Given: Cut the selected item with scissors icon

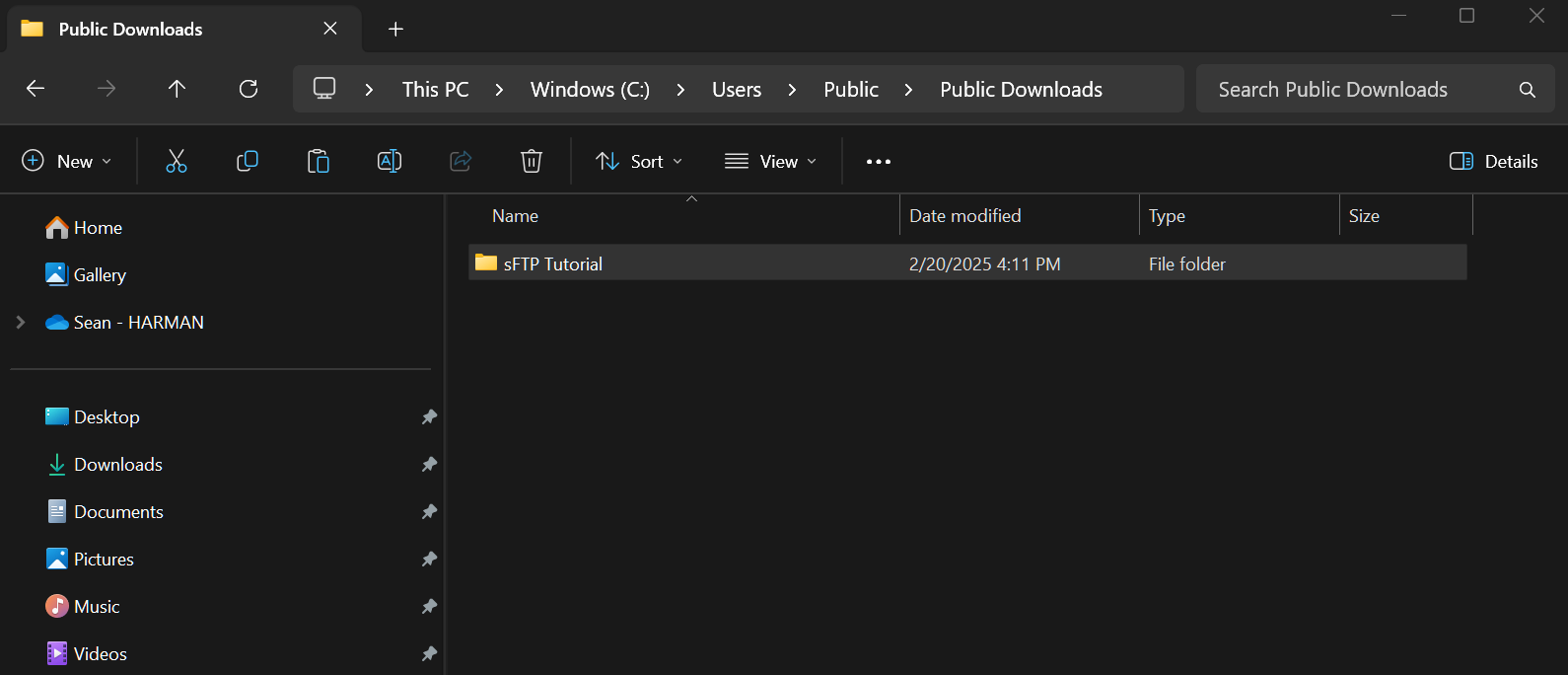Looking at the screenshot, I should (x=177, y=161).
